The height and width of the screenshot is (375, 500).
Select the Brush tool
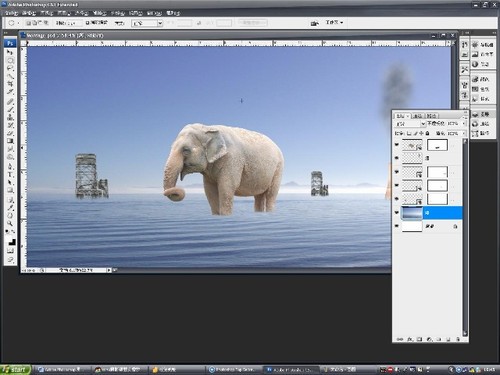[x=10, y=110]
